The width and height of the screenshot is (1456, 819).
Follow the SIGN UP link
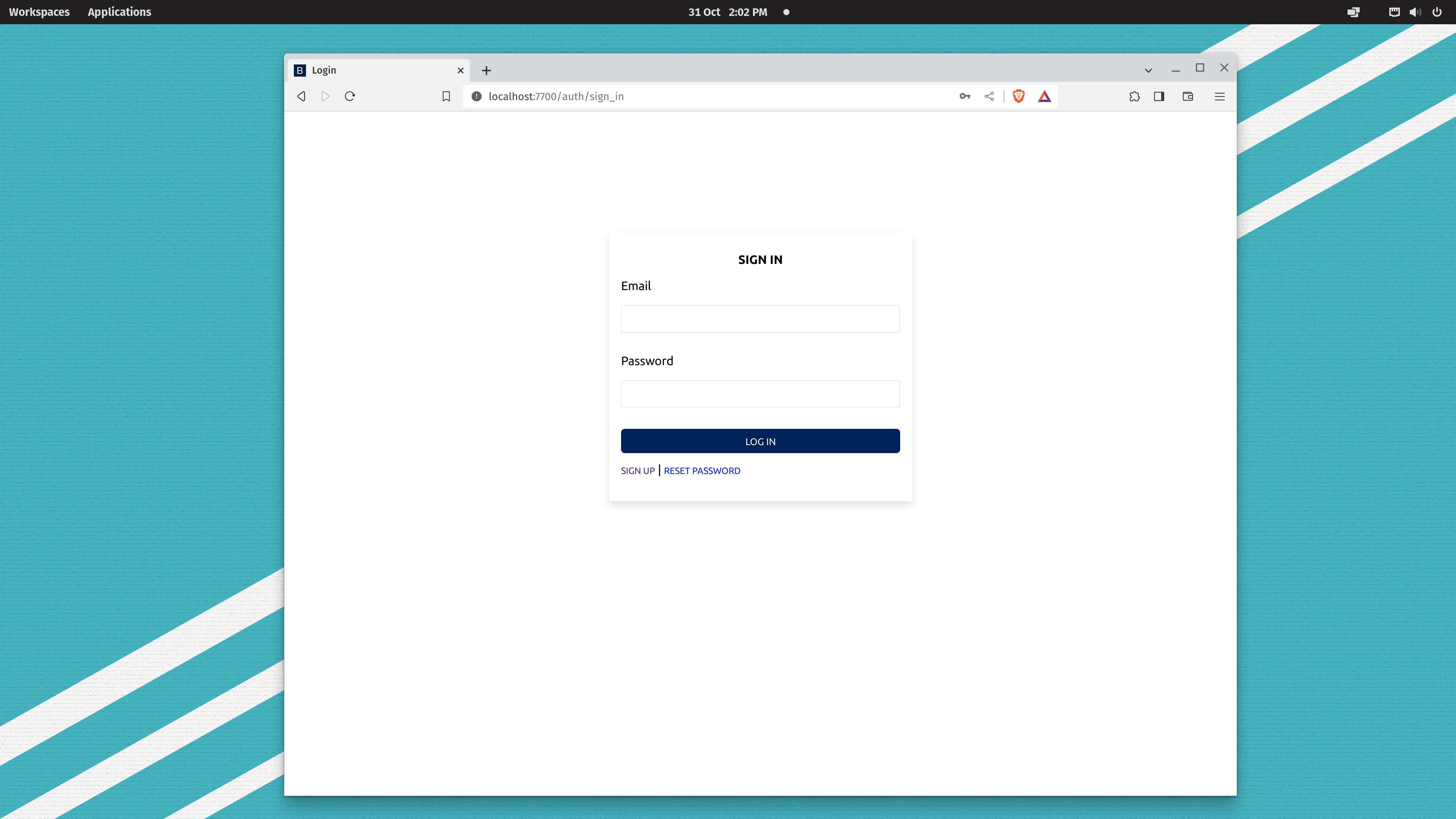click(637, 471)
